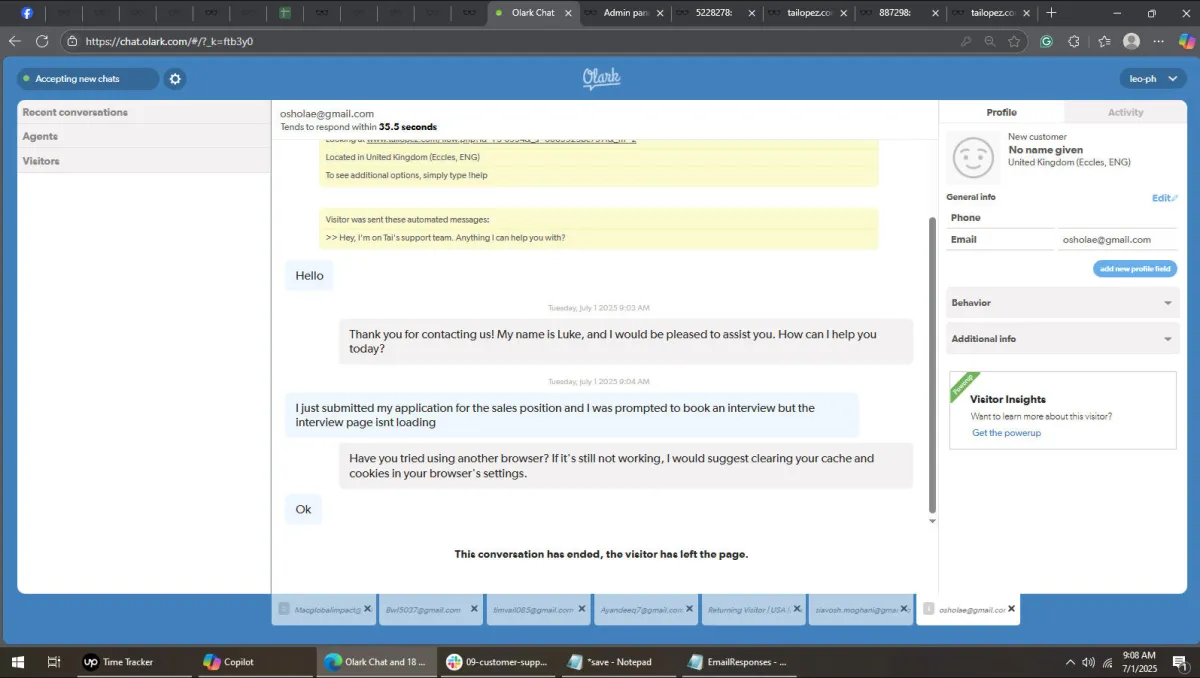The width and height of the screenshot is (1200, 678).
Task: Click the visitor's Hello message
Action: (x=309, y=276)
